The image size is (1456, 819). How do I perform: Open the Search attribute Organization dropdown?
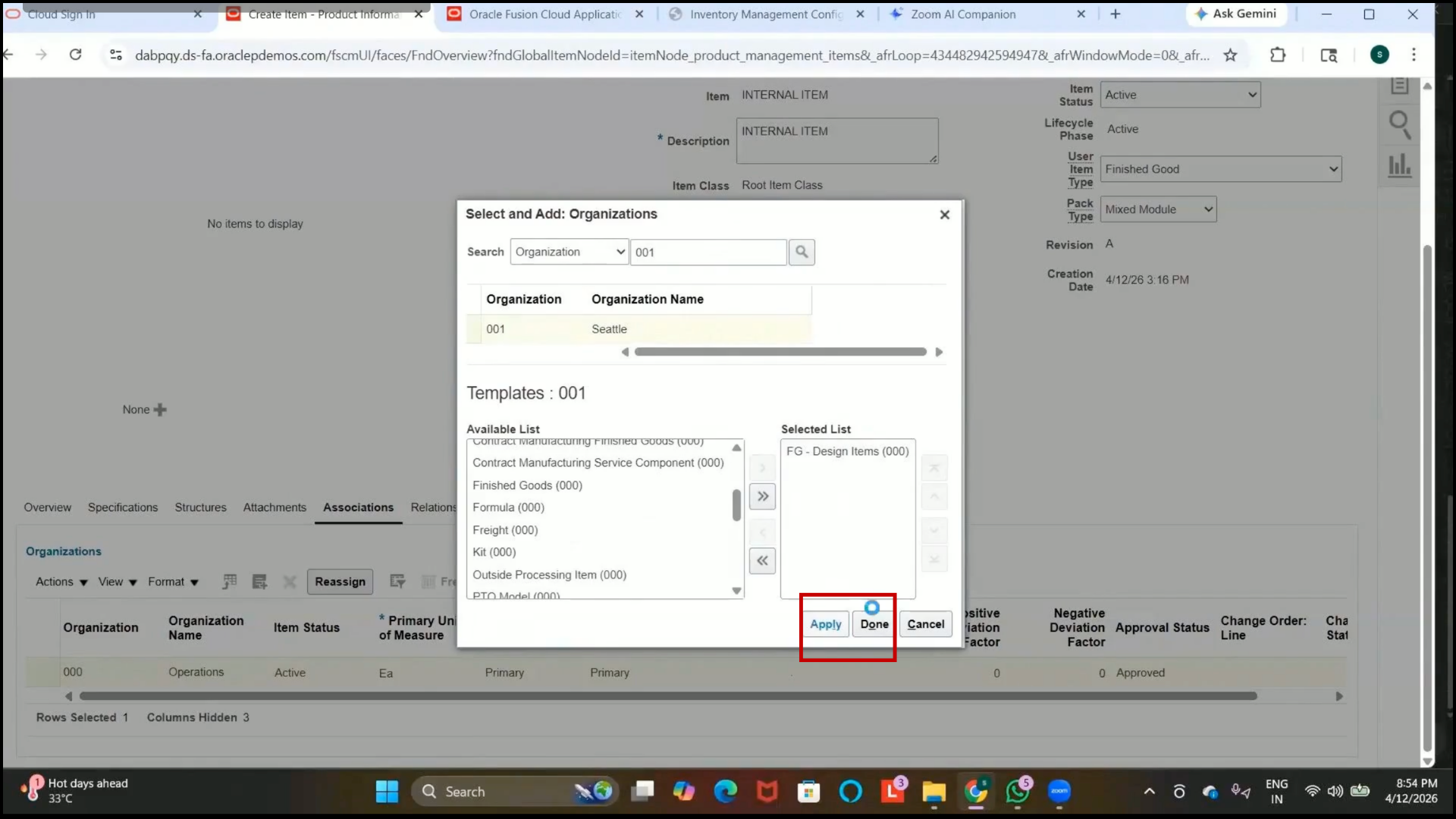(x=570, y=252)
